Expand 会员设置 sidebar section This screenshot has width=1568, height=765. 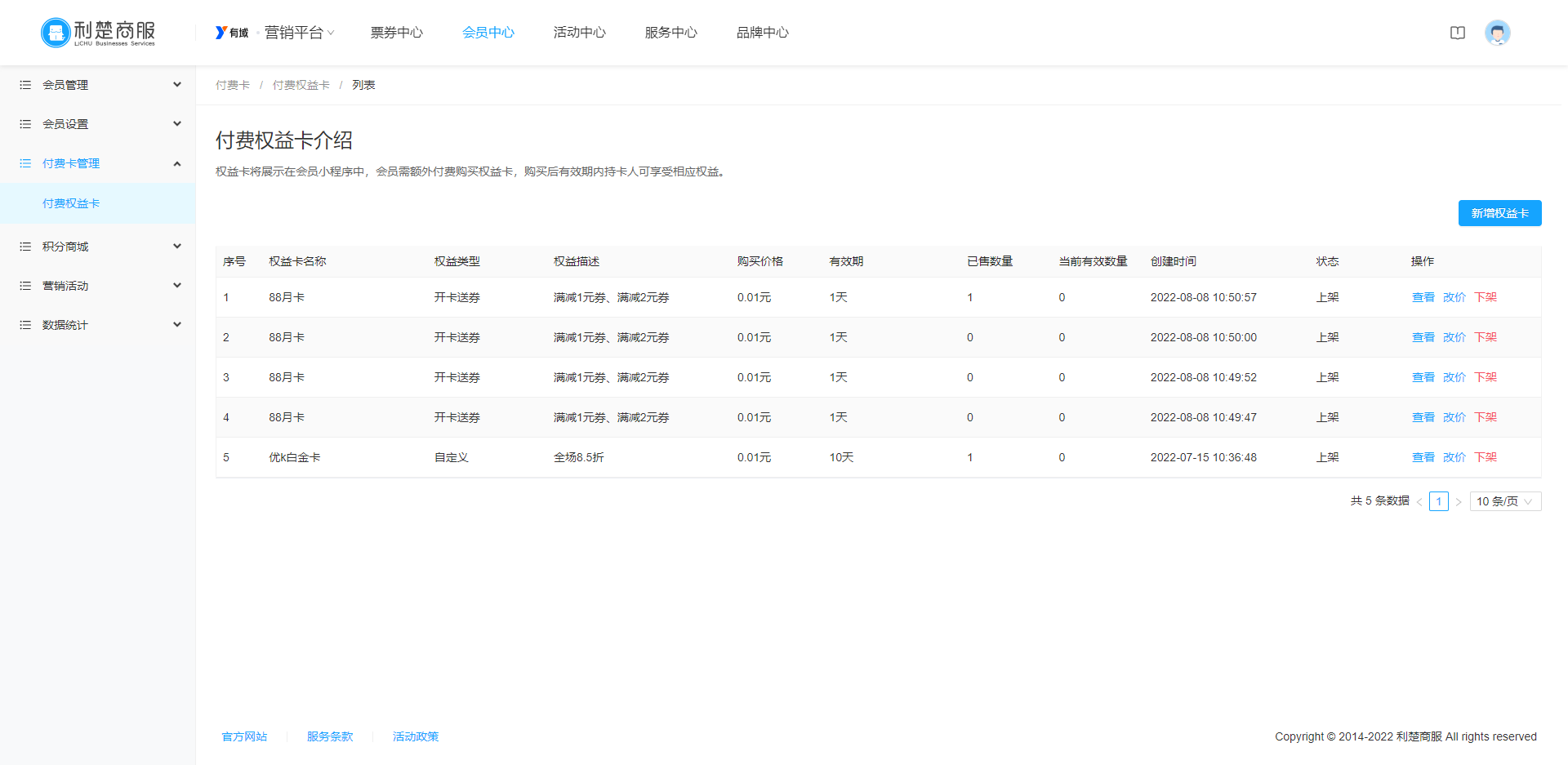pos(177,124)
